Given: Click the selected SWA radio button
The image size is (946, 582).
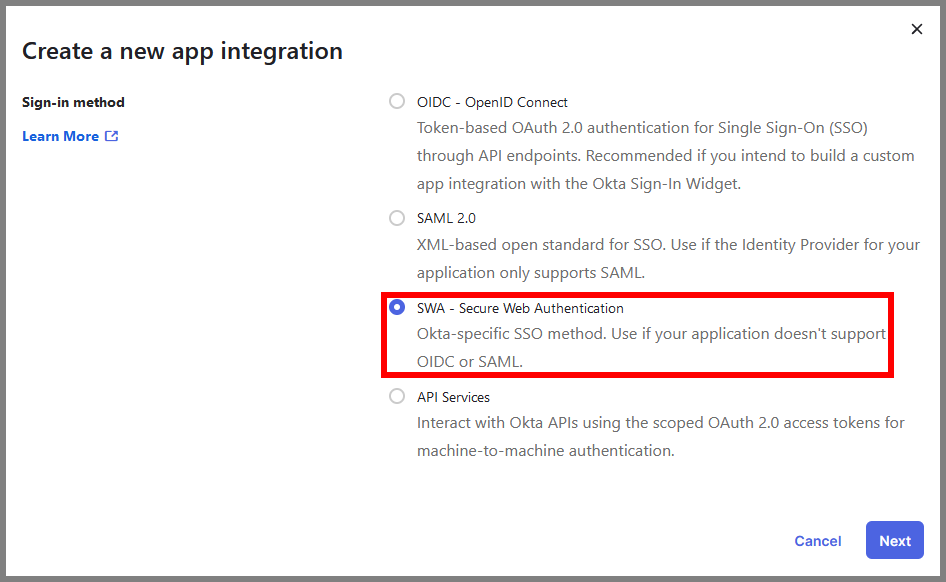Looking at the screenshot, I should 397,308.
